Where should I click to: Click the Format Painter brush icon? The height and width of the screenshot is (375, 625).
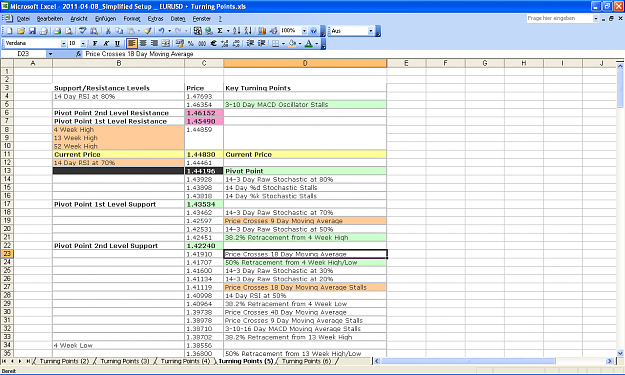[147, 31]
